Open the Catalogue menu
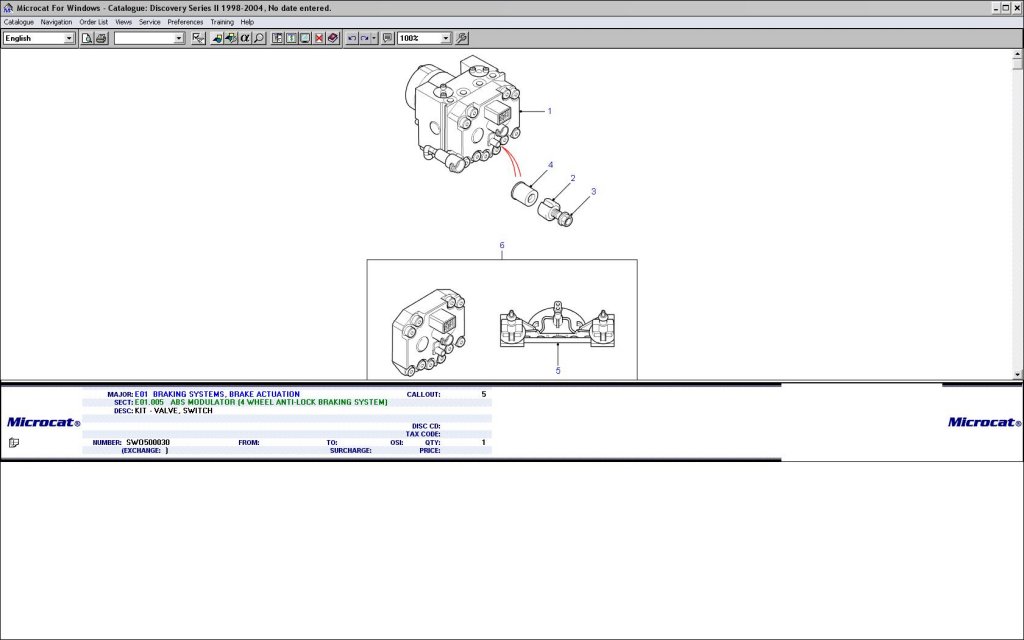Screen dimensions: 1024x640 [19, 22]
